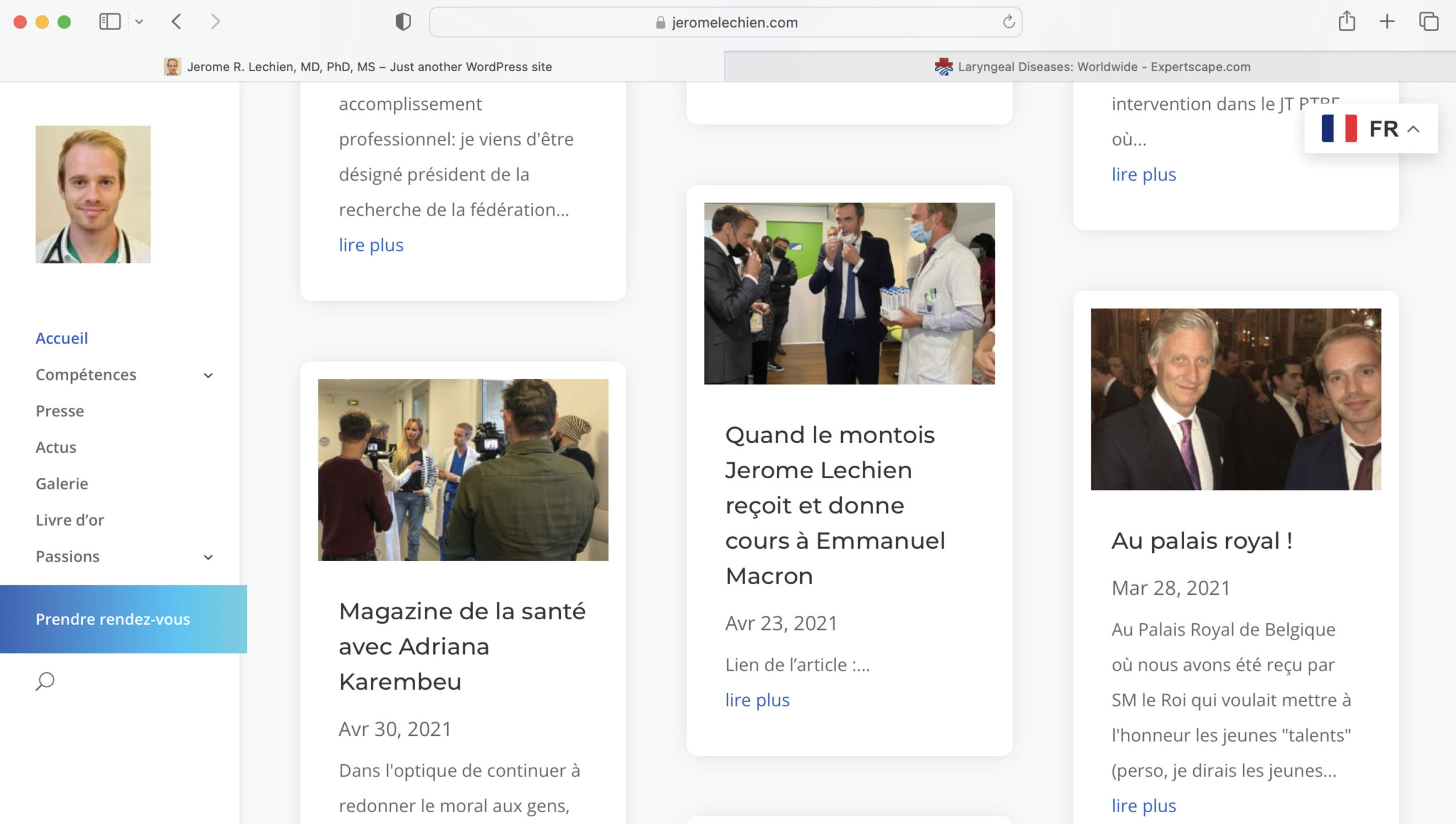
Task: Expand the Compétences submenu chevron
Action: [208, 375]
